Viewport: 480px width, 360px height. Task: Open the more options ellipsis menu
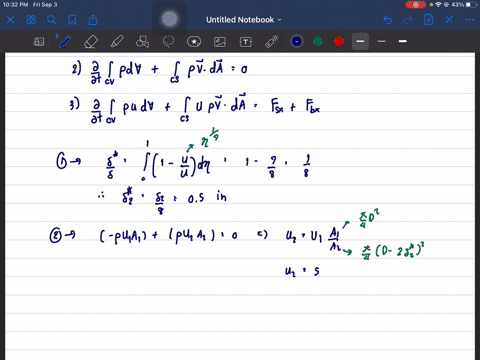click(x=470, y=20)
